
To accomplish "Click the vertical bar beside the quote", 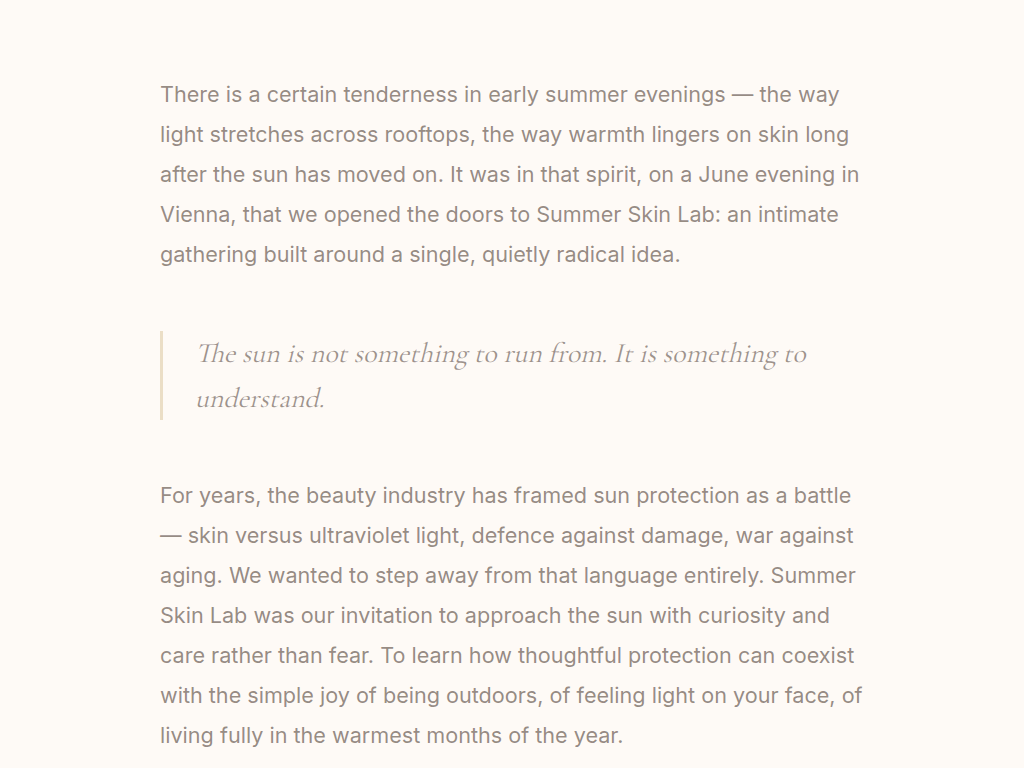I will pyautogui.click(x=161, y=375).
